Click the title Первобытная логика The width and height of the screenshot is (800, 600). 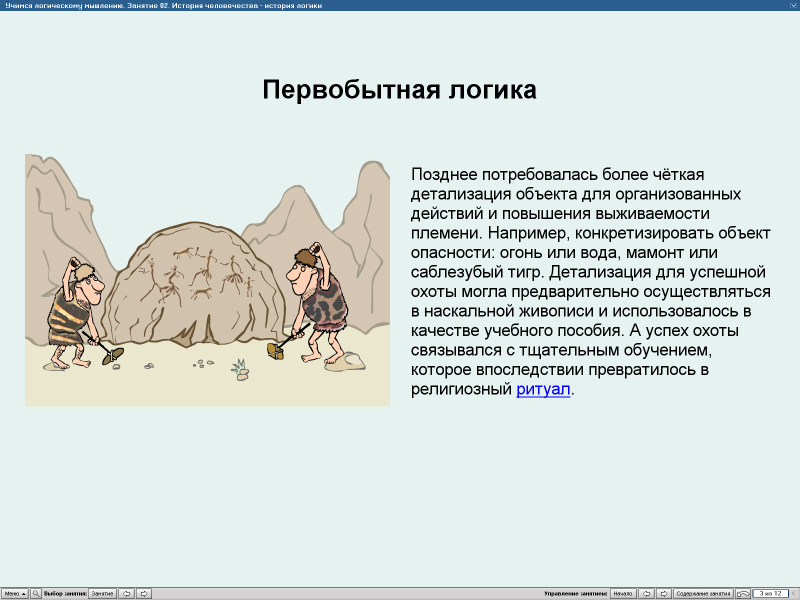(x=400, y=89)
